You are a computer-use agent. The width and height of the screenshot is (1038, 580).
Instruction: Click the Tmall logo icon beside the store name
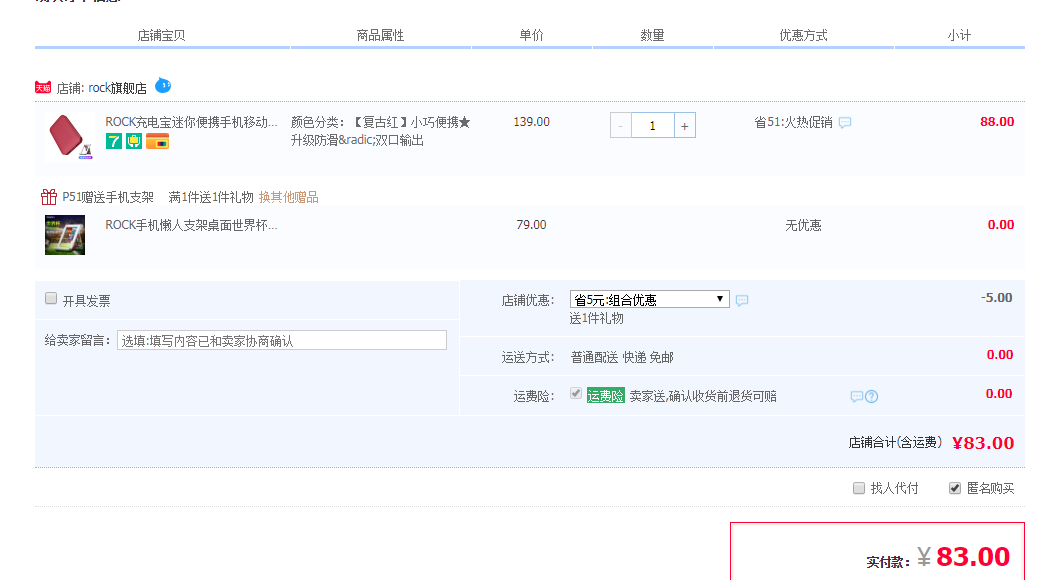coord(43,88)
